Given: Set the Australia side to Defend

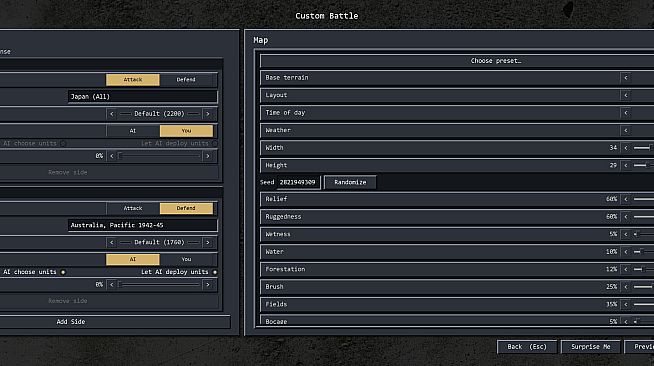Looking at the screenshot, I should pyautogui.click(x=186, y=208).
